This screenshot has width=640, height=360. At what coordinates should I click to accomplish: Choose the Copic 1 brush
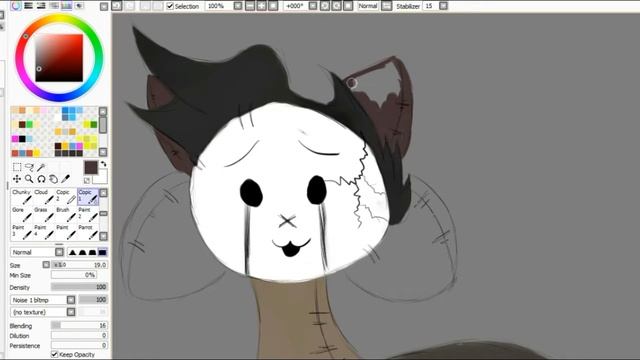[88, 196]
